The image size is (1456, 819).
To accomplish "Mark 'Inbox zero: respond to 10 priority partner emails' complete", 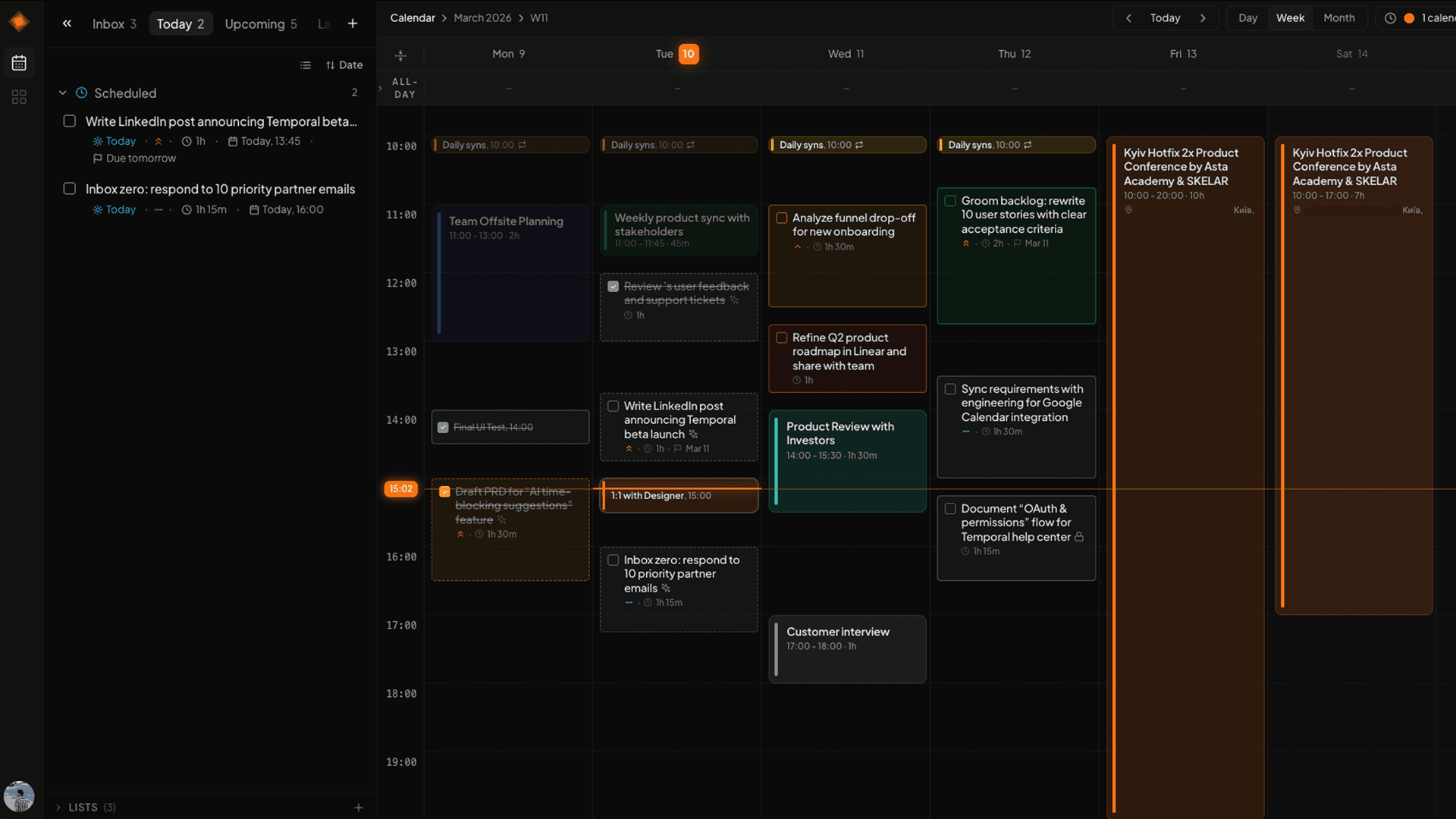I will tap(69, 188).
